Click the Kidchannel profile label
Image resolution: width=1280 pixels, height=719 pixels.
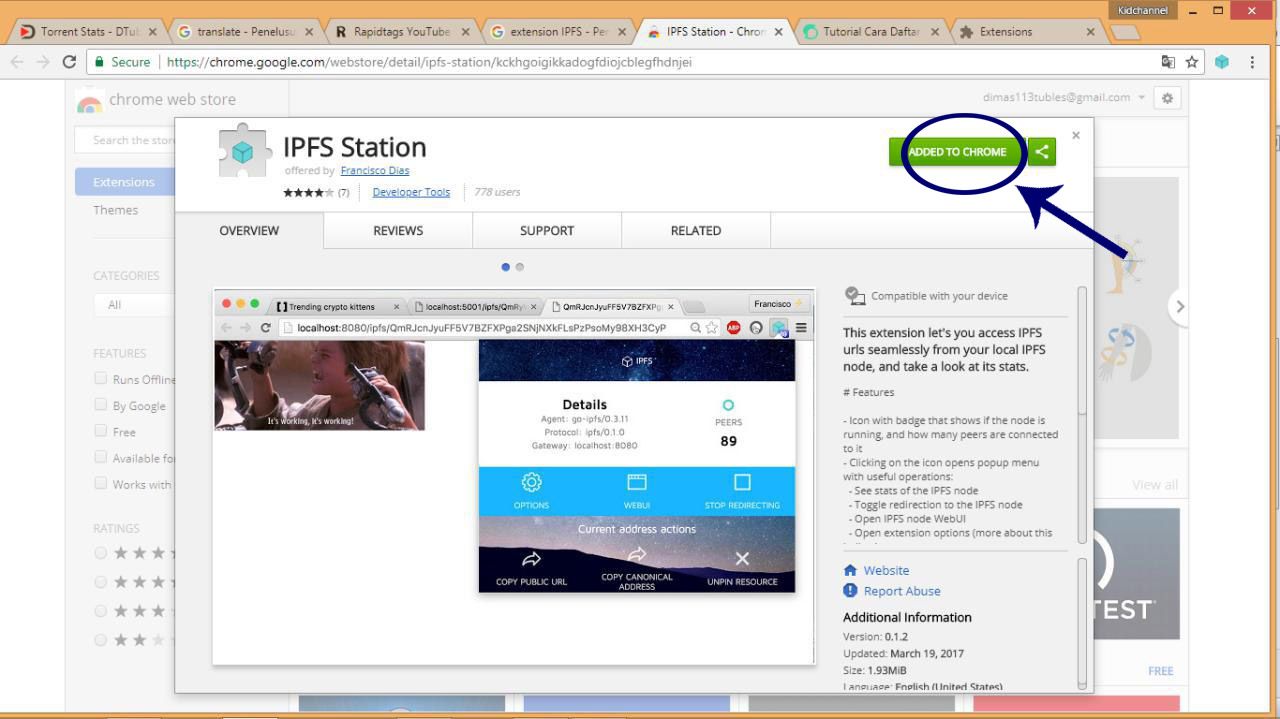tap(1143, 10)
